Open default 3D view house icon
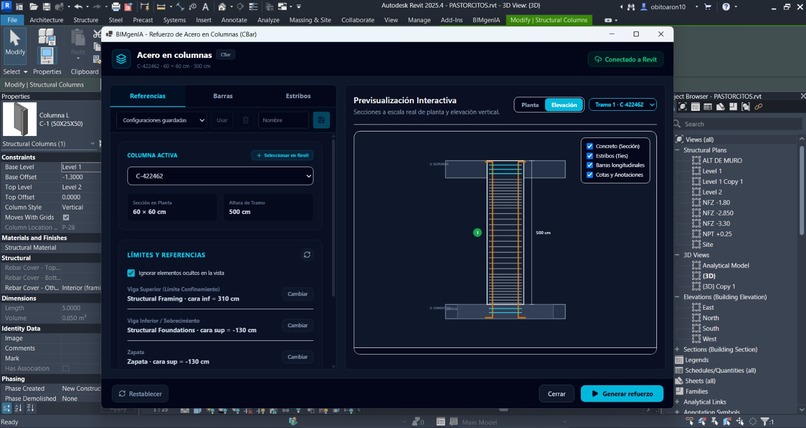The width and height of the screenshot is (806, 428). 222,7
